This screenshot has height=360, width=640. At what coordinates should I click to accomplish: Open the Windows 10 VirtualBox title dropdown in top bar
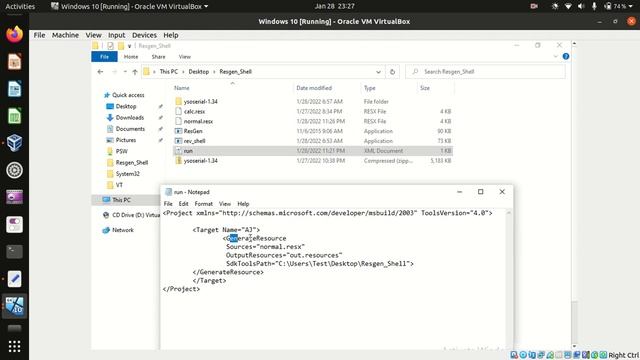pos(130,6)
